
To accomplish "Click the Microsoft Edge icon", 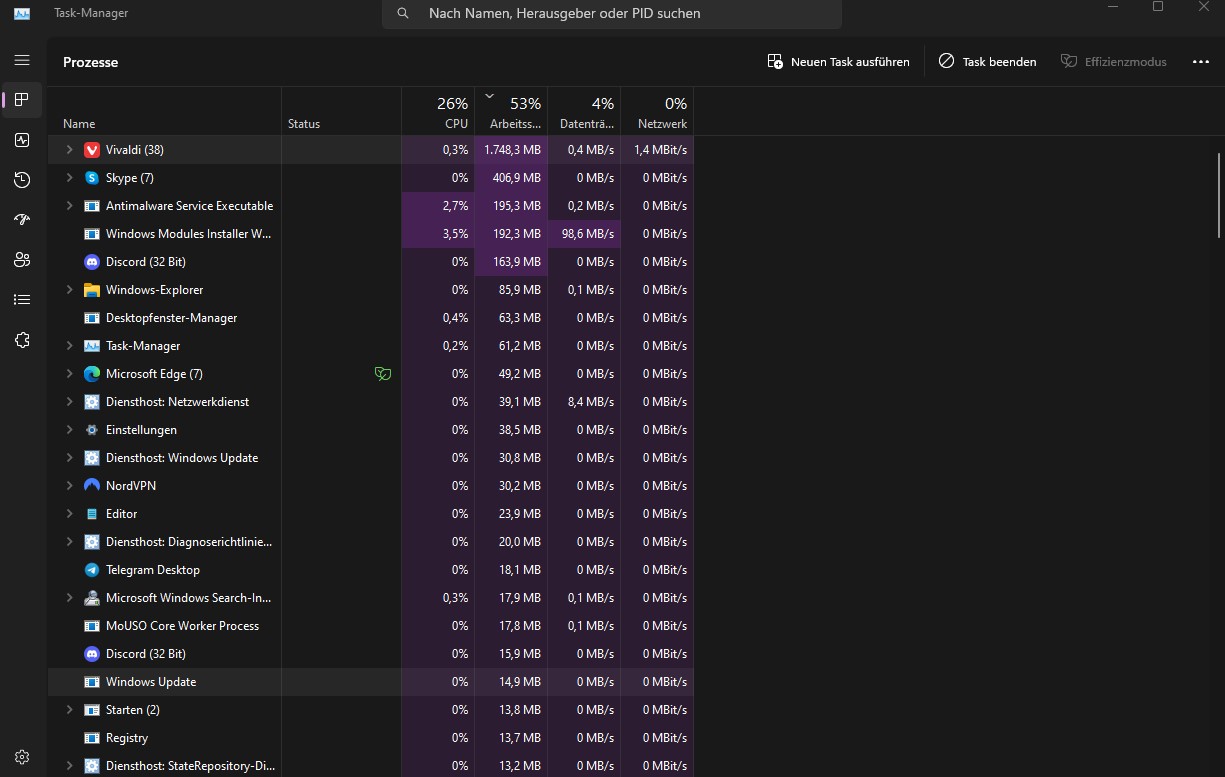I will [x=92, y=374].
